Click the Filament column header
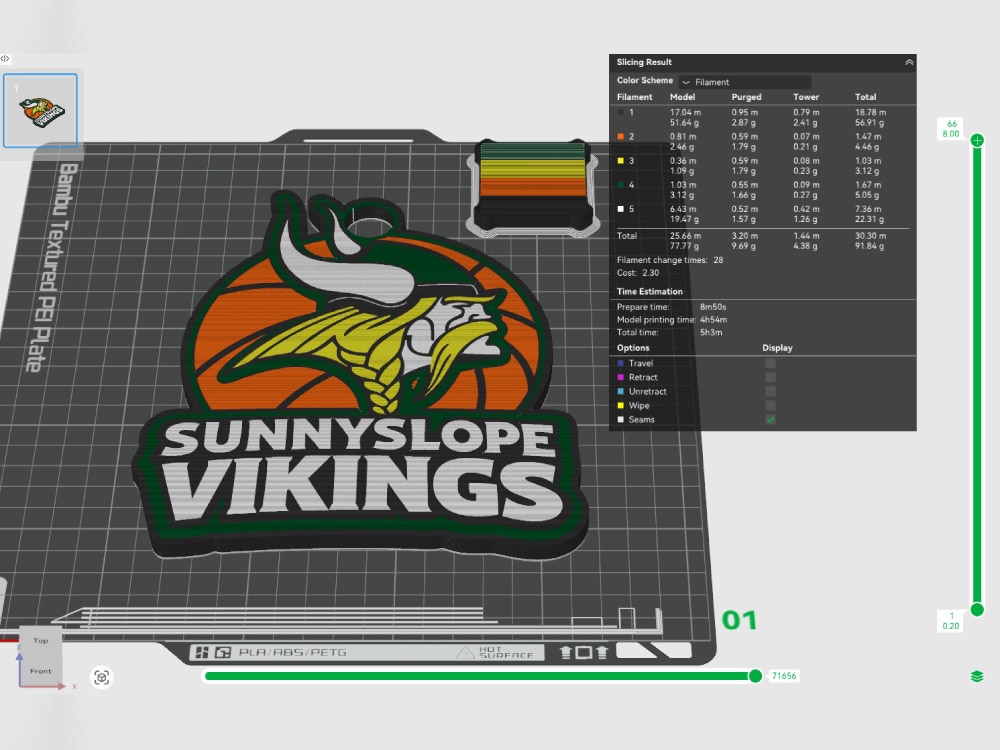This screenshot has width=1000, height=750. click(x=635, y=97)
